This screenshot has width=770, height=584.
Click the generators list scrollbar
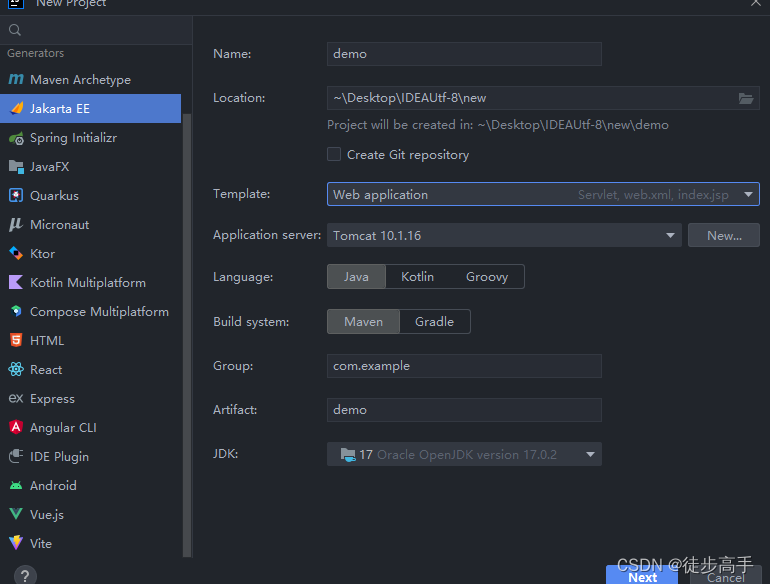pos(187,335)
